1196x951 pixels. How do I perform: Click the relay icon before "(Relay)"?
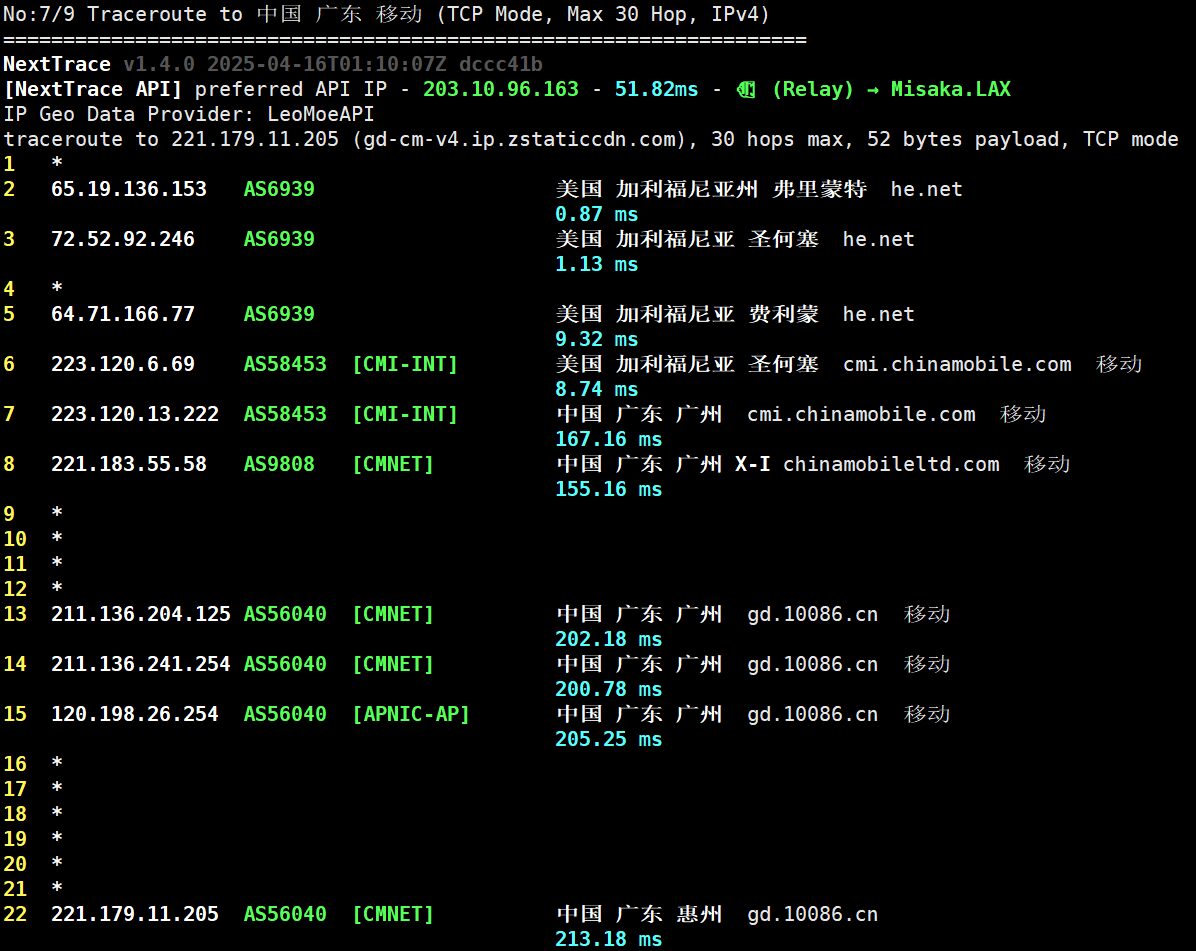(746, 89)
